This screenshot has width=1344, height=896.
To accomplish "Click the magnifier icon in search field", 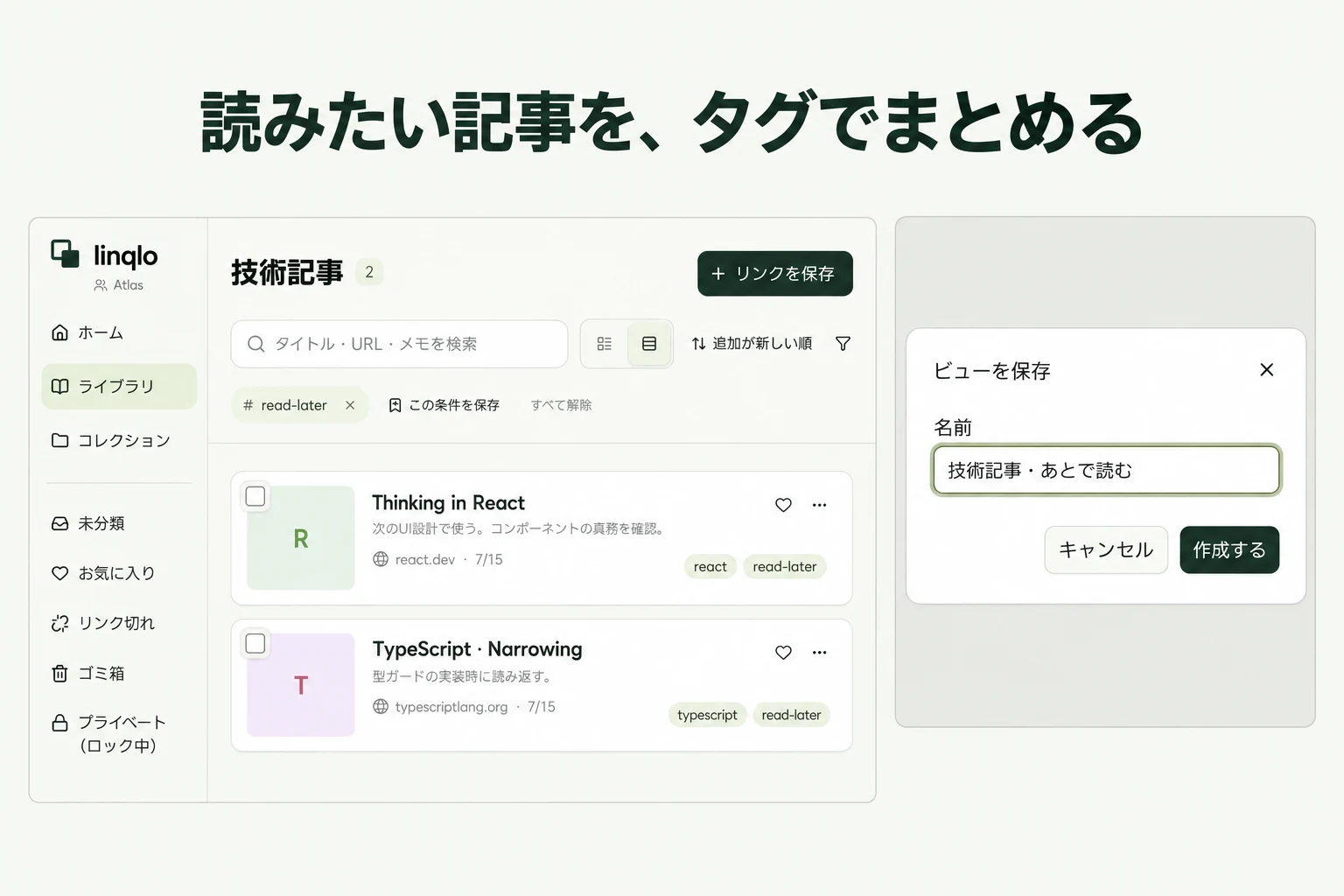I will (x=255, y=344).
